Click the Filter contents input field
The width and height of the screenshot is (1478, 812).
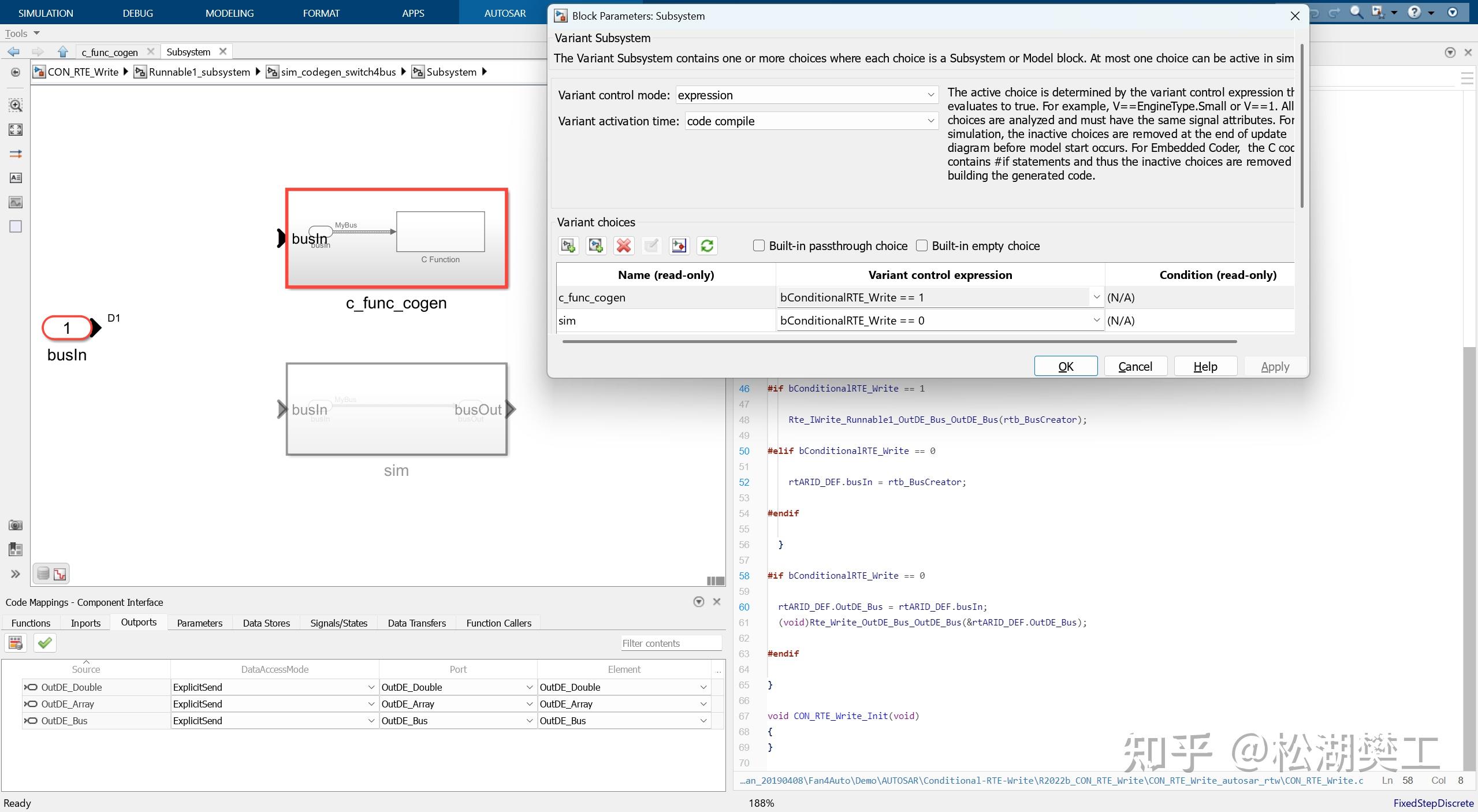(670, 643)
